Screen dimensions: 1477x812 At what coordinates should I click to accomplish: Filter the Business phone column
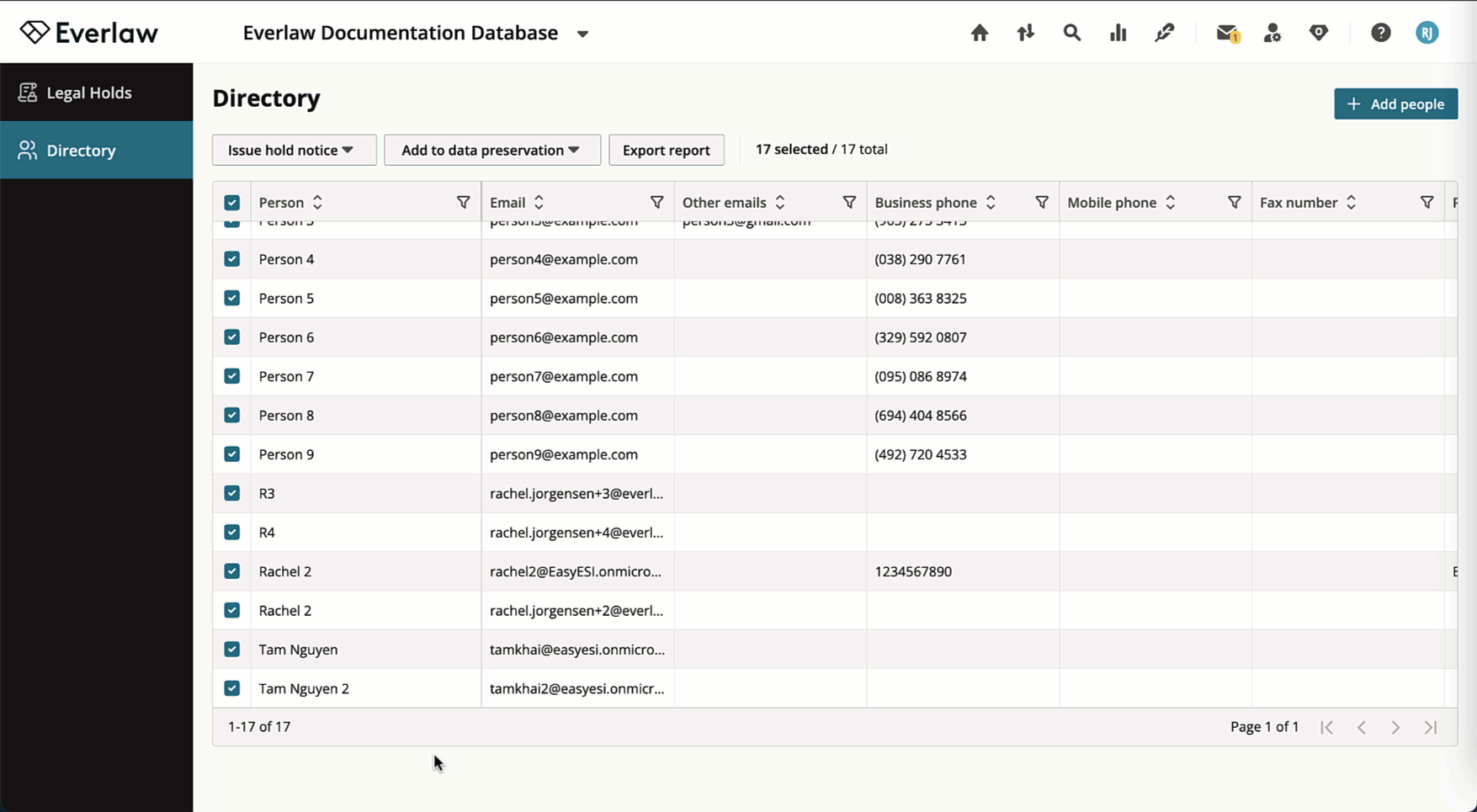(1042, 202)
